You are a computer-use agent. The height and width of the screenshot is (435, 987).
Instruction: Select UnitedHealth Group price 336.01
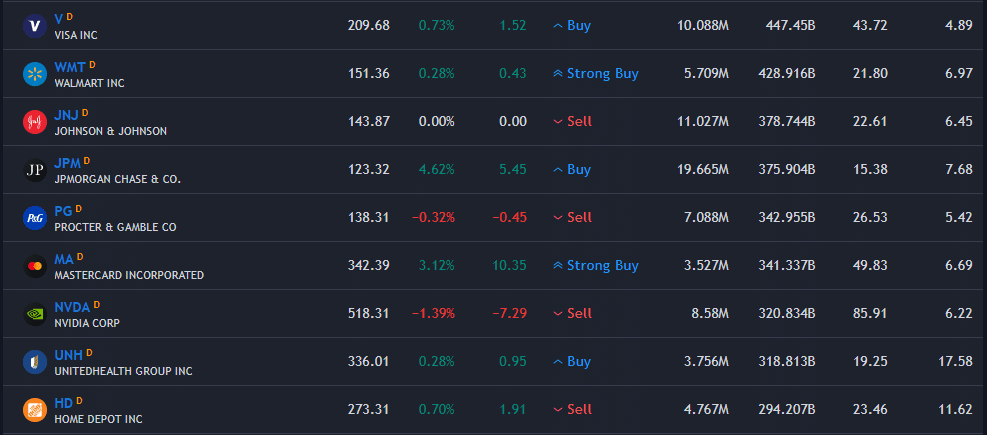tap(368, 362)
